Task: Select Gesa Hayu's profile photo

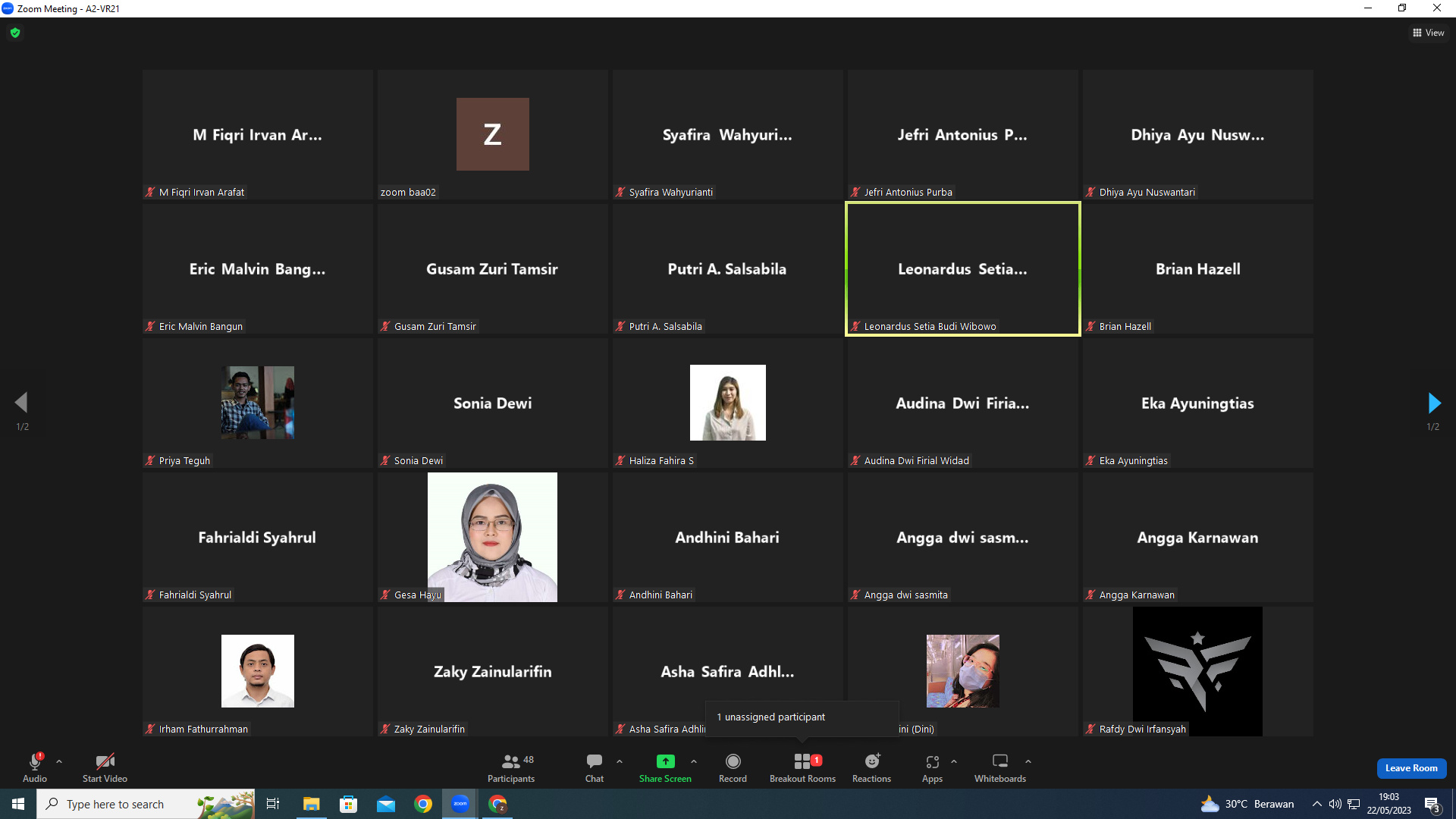Action: tap(492, 537)
